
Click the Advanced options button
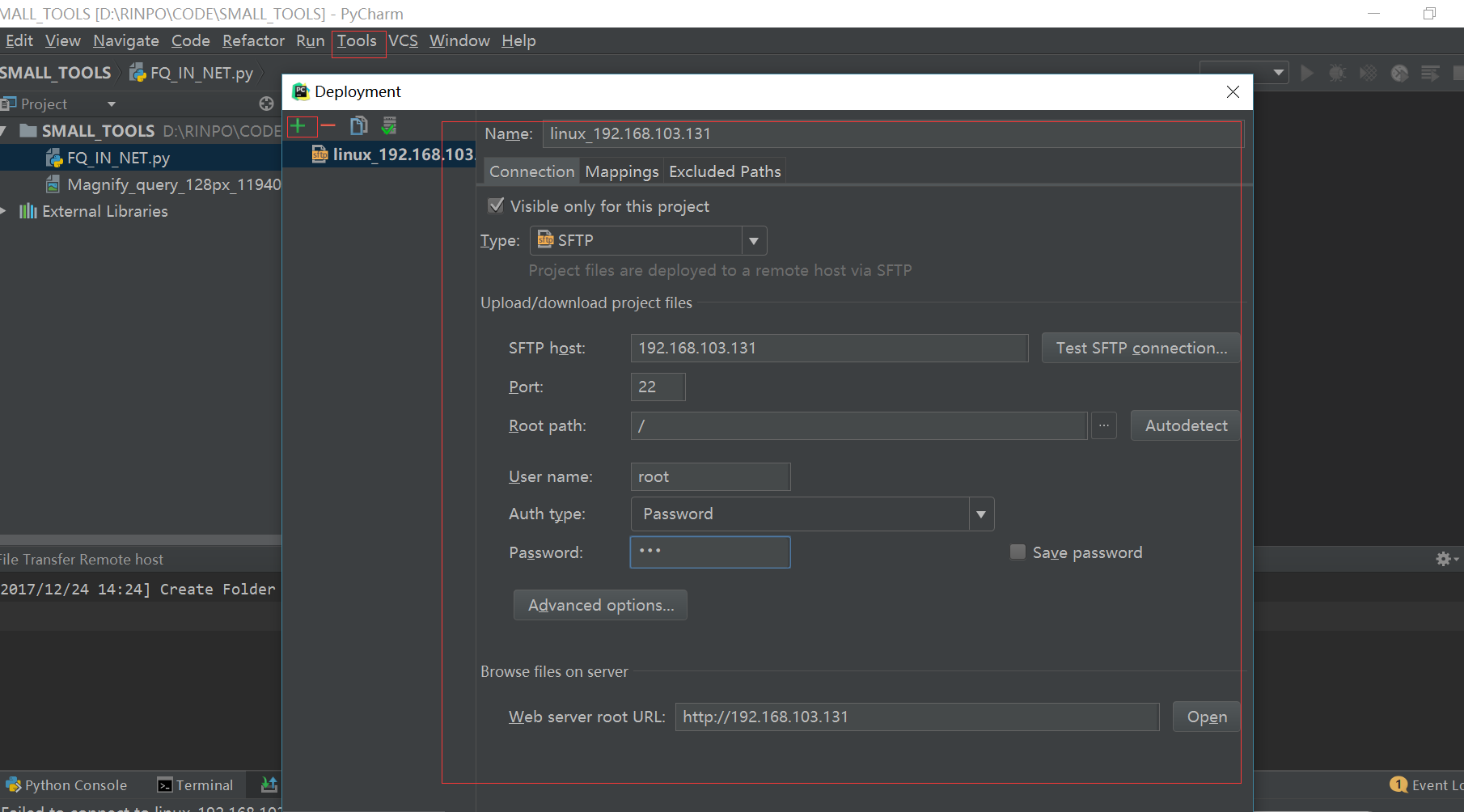(x=600, y=605)
